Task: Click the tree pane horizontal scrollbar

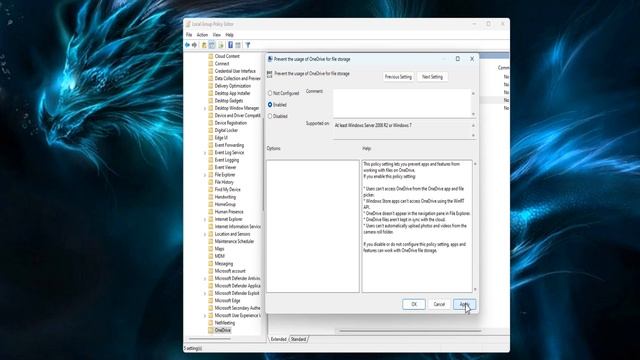Action: 209,338
